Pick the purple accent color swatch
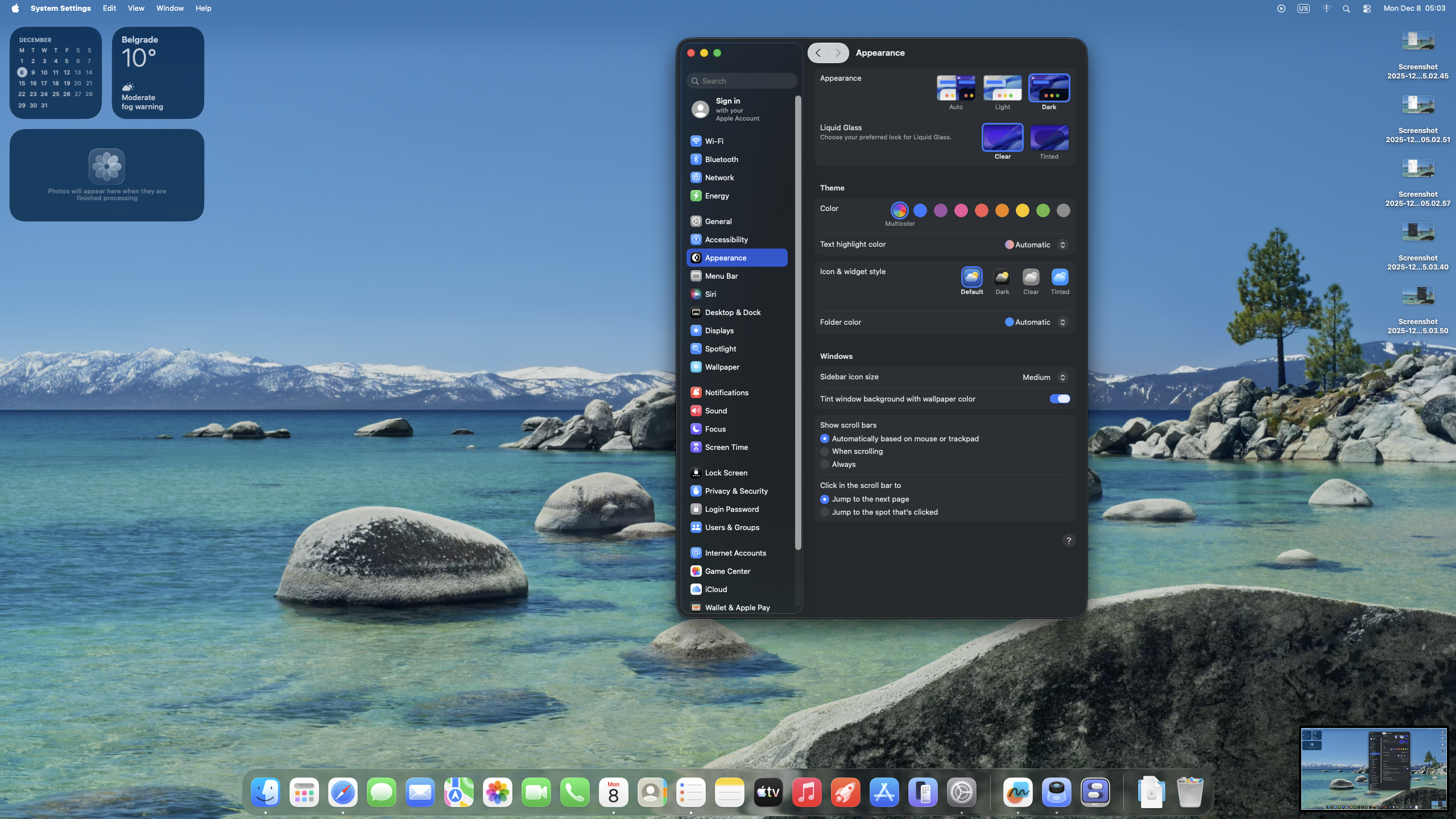The height and width of the screenshot is (819, 1456). 941,210
